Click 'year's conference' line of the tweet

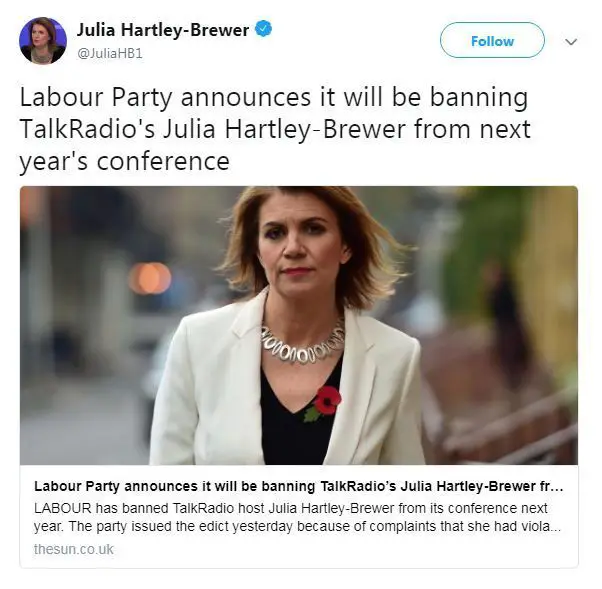pos(124,162)
